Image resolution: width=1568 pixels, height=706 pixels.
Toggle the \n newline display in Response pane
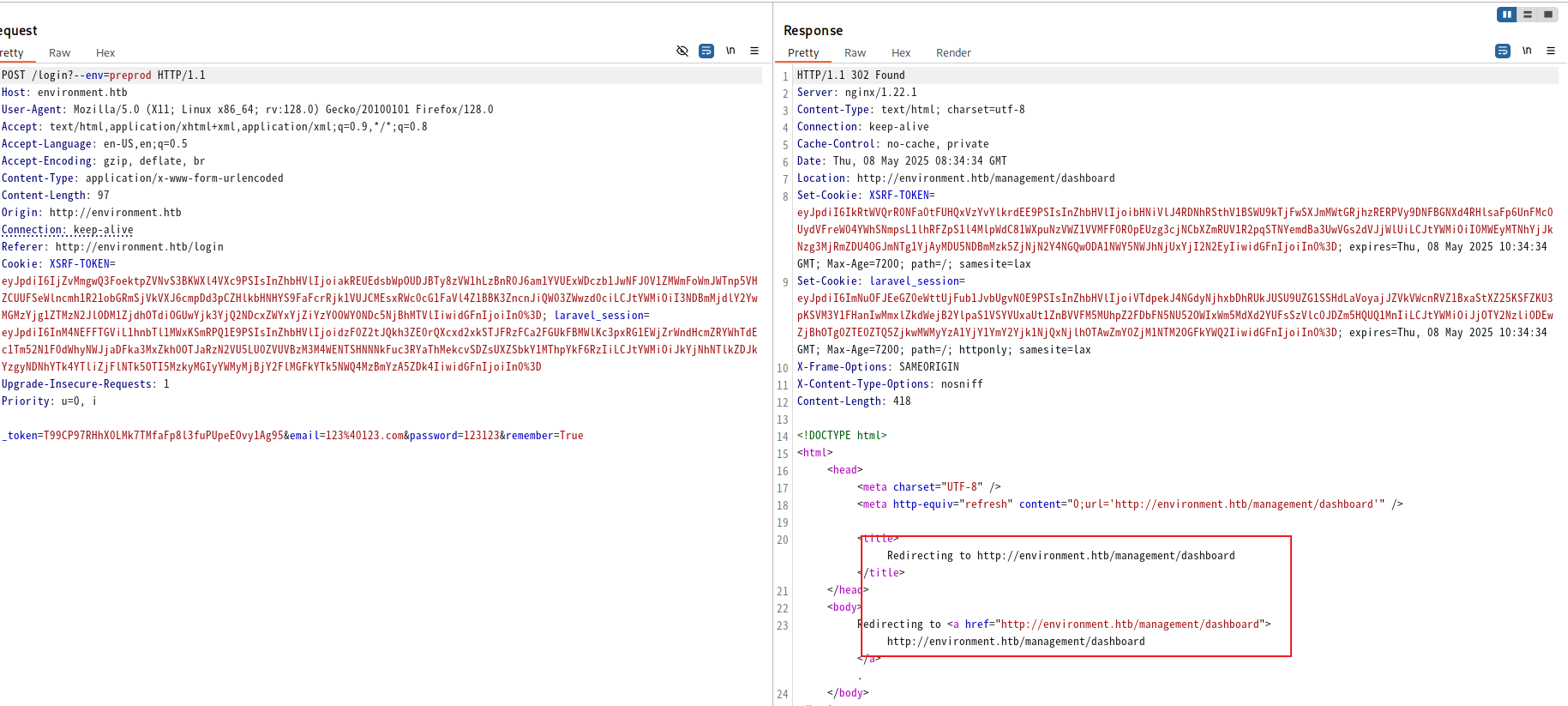pos(1527,51)
